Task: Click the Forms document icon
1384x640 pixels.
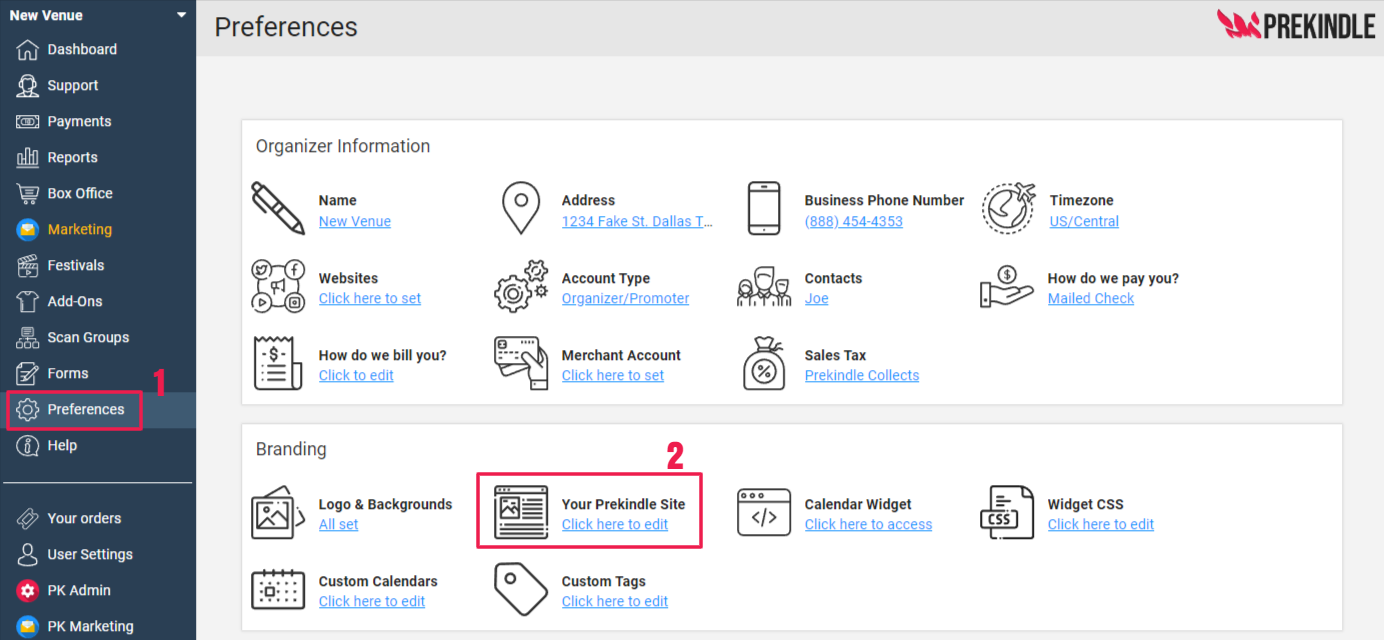Action: [x=28, y=373]
